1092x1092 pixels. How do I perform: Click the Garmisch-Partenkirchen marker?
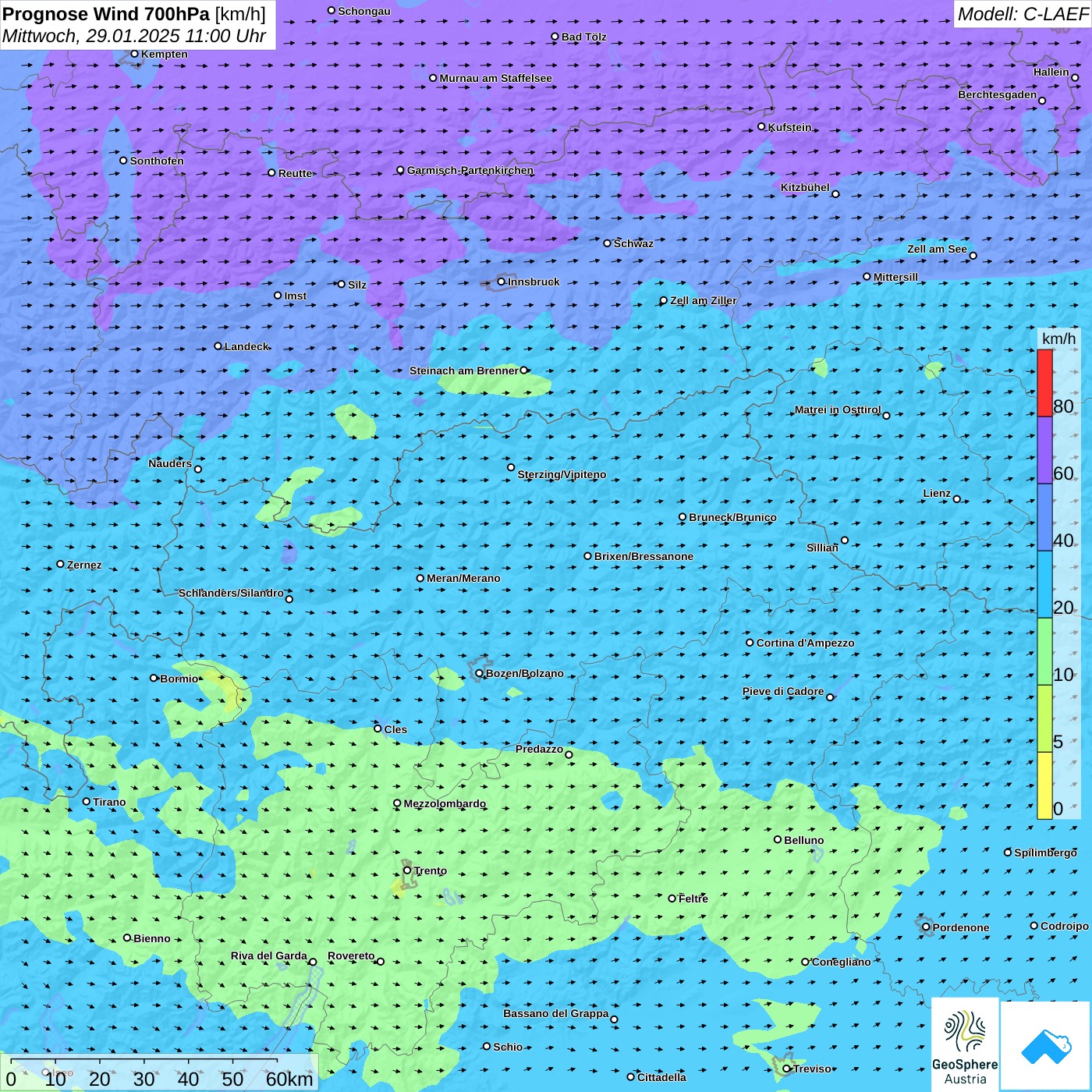[401, 170]
